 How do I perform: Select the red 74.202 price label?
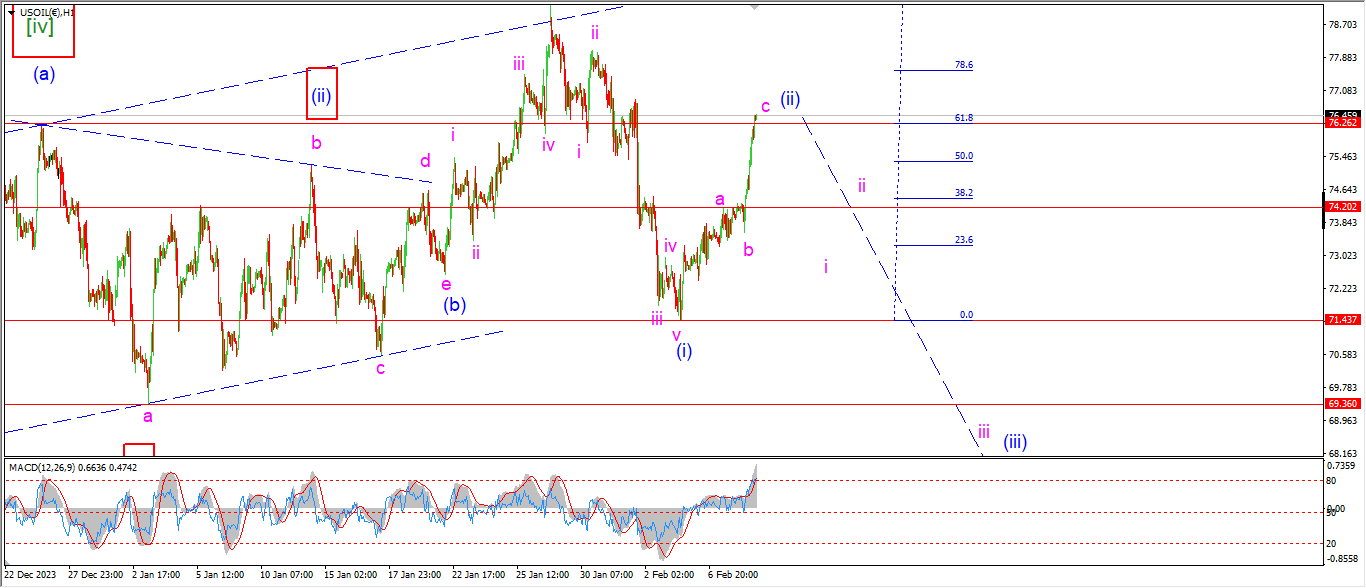click(x=1340, y=207)
